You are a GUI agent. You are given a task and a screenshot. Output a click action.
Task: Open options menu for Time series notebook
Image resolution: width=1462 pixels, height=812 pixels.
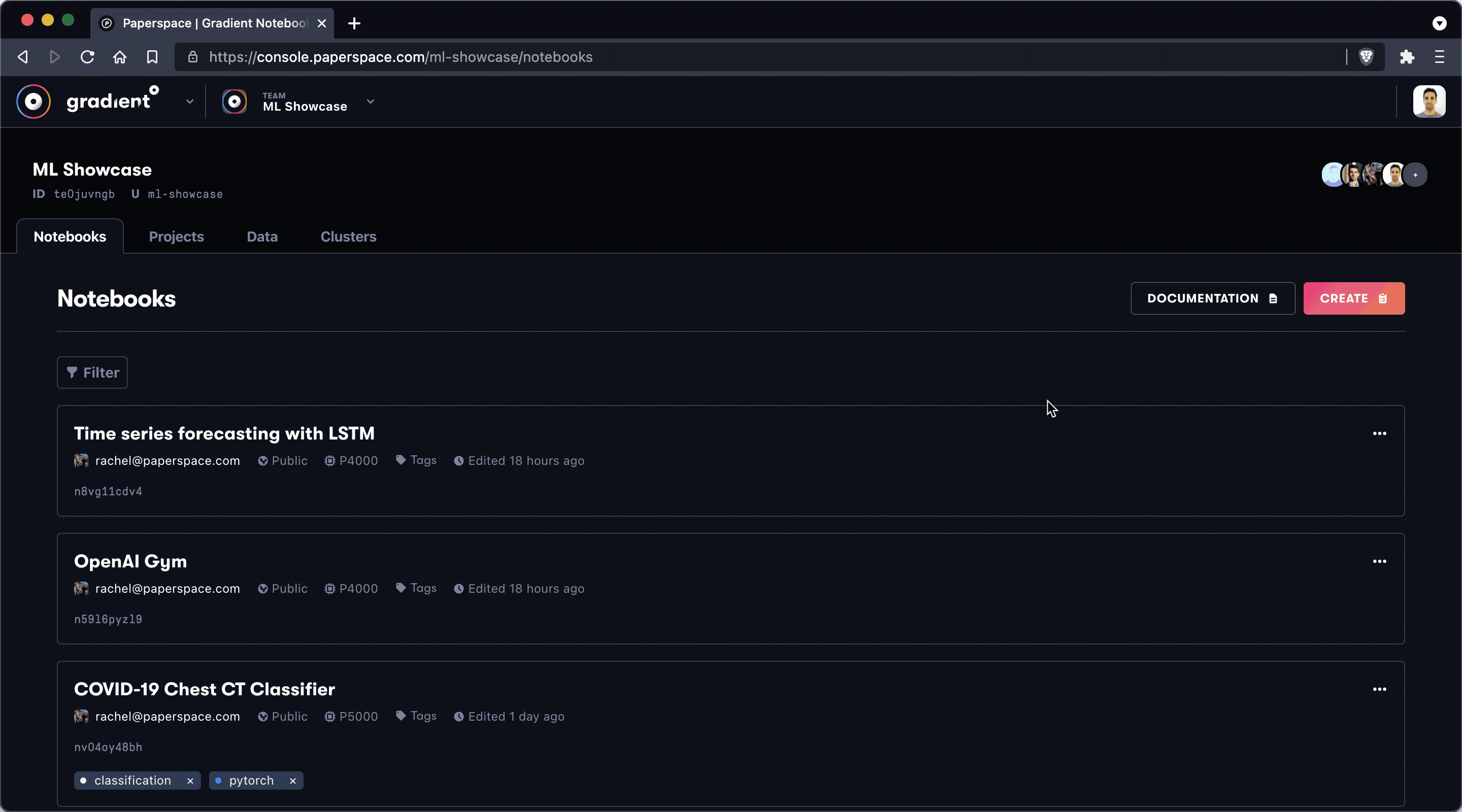click(x=1379, y=433)
